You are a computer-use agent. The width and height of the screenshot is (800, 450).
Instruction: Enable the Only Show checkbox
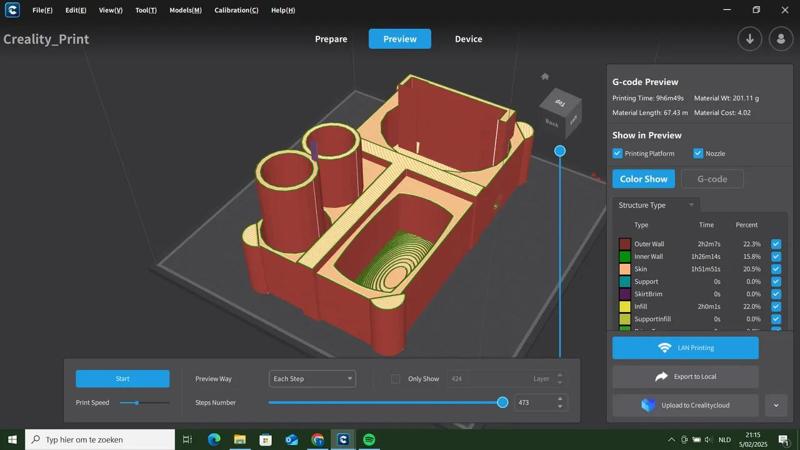pos(395,379)
